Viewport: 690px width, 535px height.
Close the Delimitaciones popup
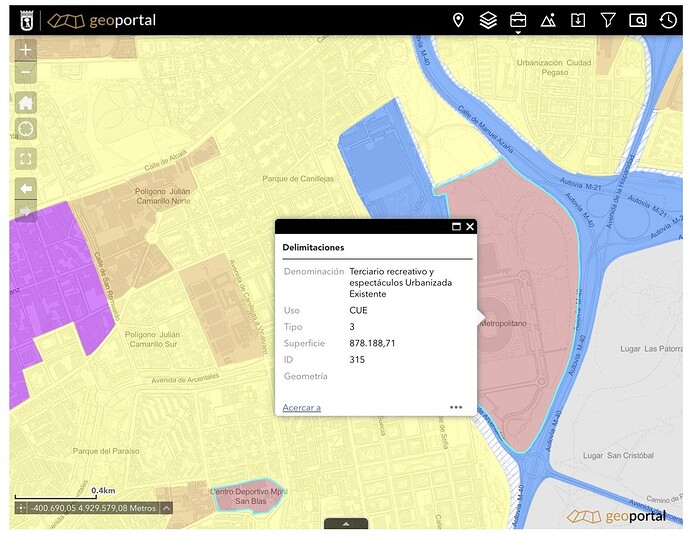tap(470, 227)
